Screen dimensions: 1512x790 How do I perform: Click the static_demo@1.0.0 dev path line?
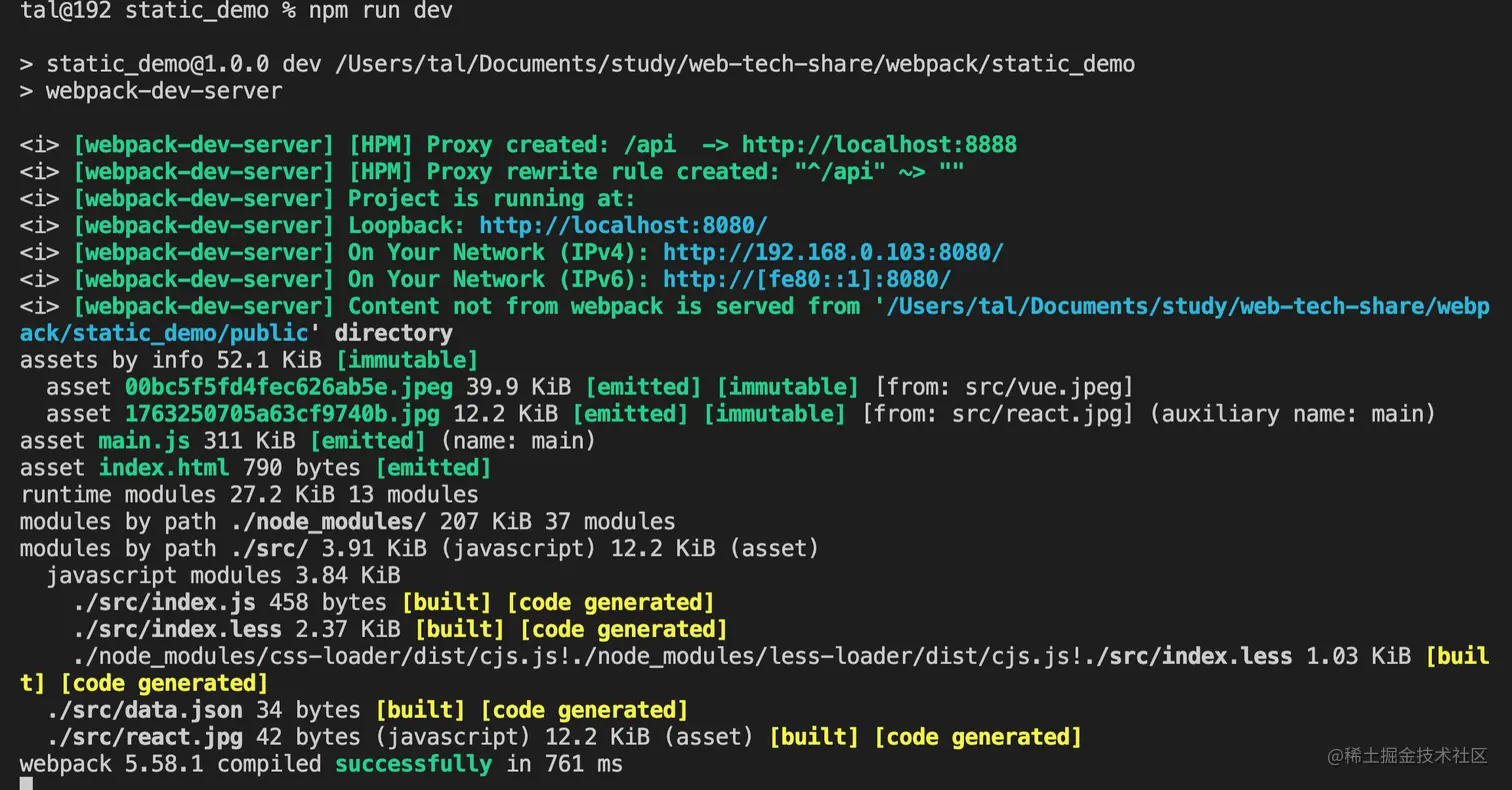(577, 65)
